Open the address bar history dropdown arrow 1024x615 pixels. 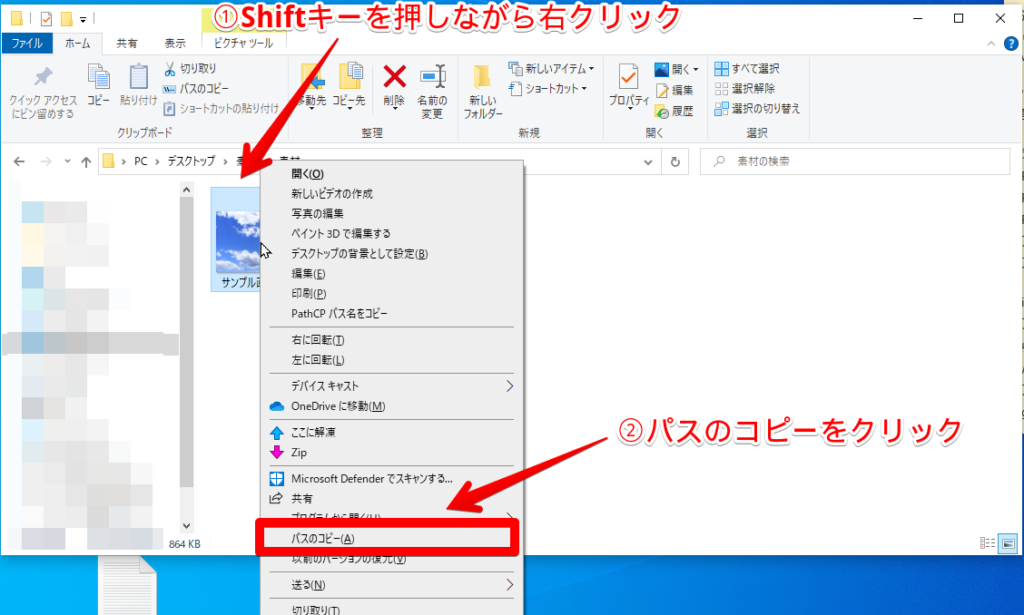tap(648, 162)
